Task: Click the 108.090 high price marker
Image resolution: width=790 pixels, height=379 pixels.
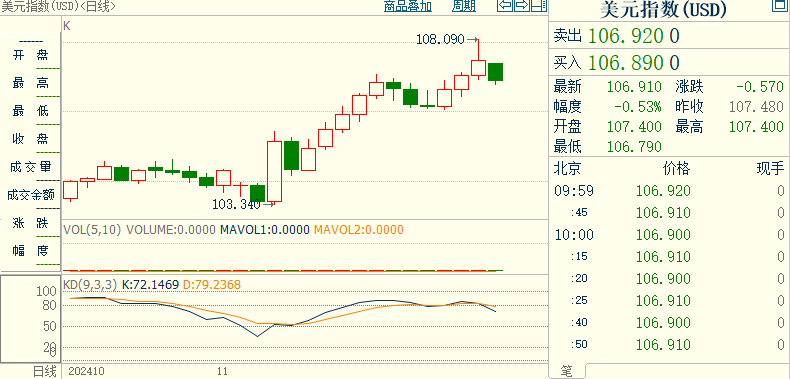Action: click(440, 39)
